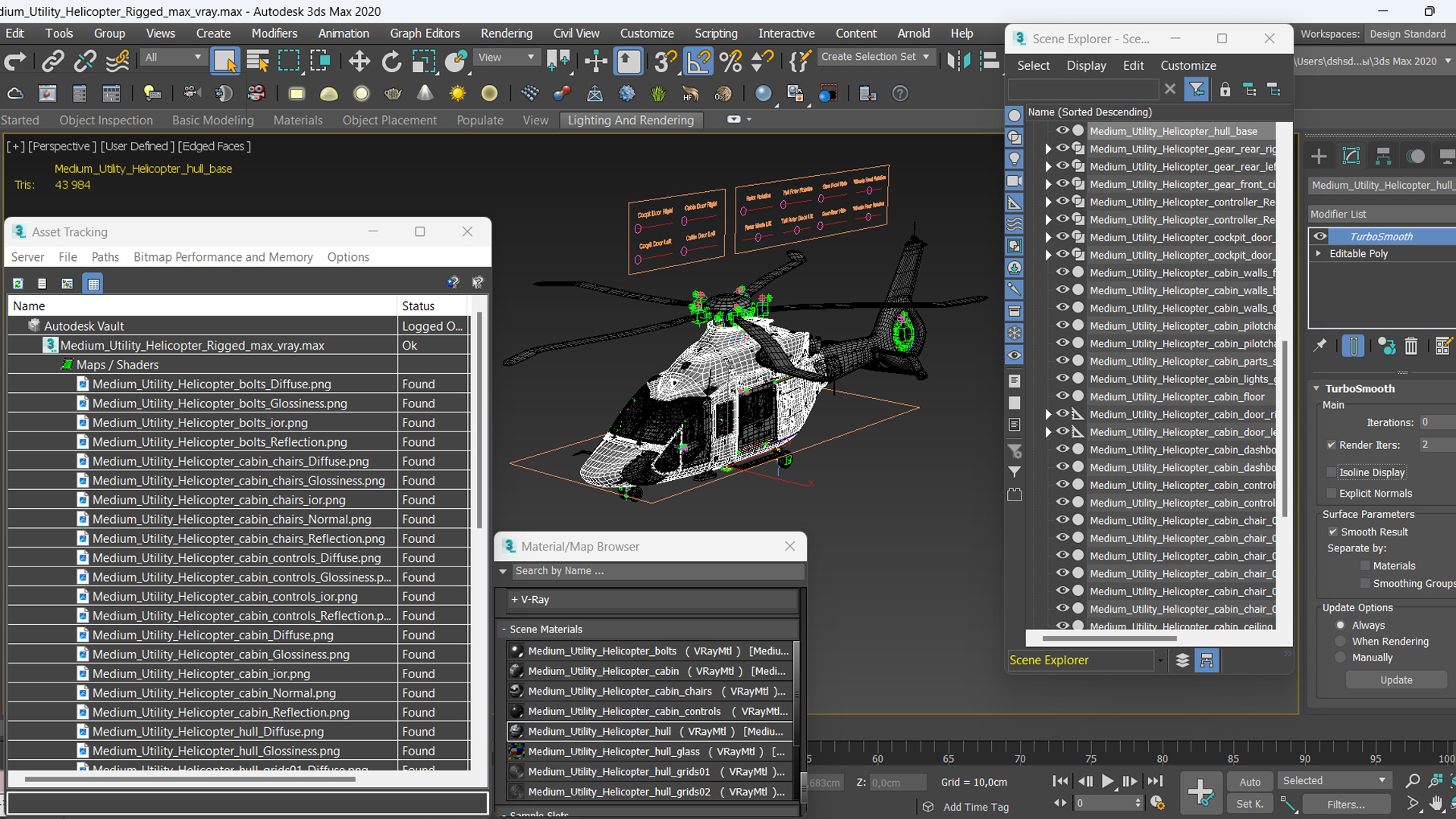Click the Iterations value field
This screenshot has height=819, width=1456.
[x=1436, y=422]
